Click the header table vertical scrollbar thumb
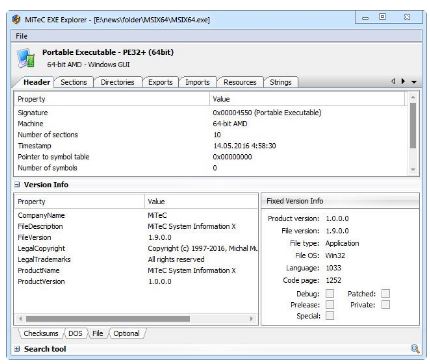Screen dimensions: 430x364 [413, 125]
